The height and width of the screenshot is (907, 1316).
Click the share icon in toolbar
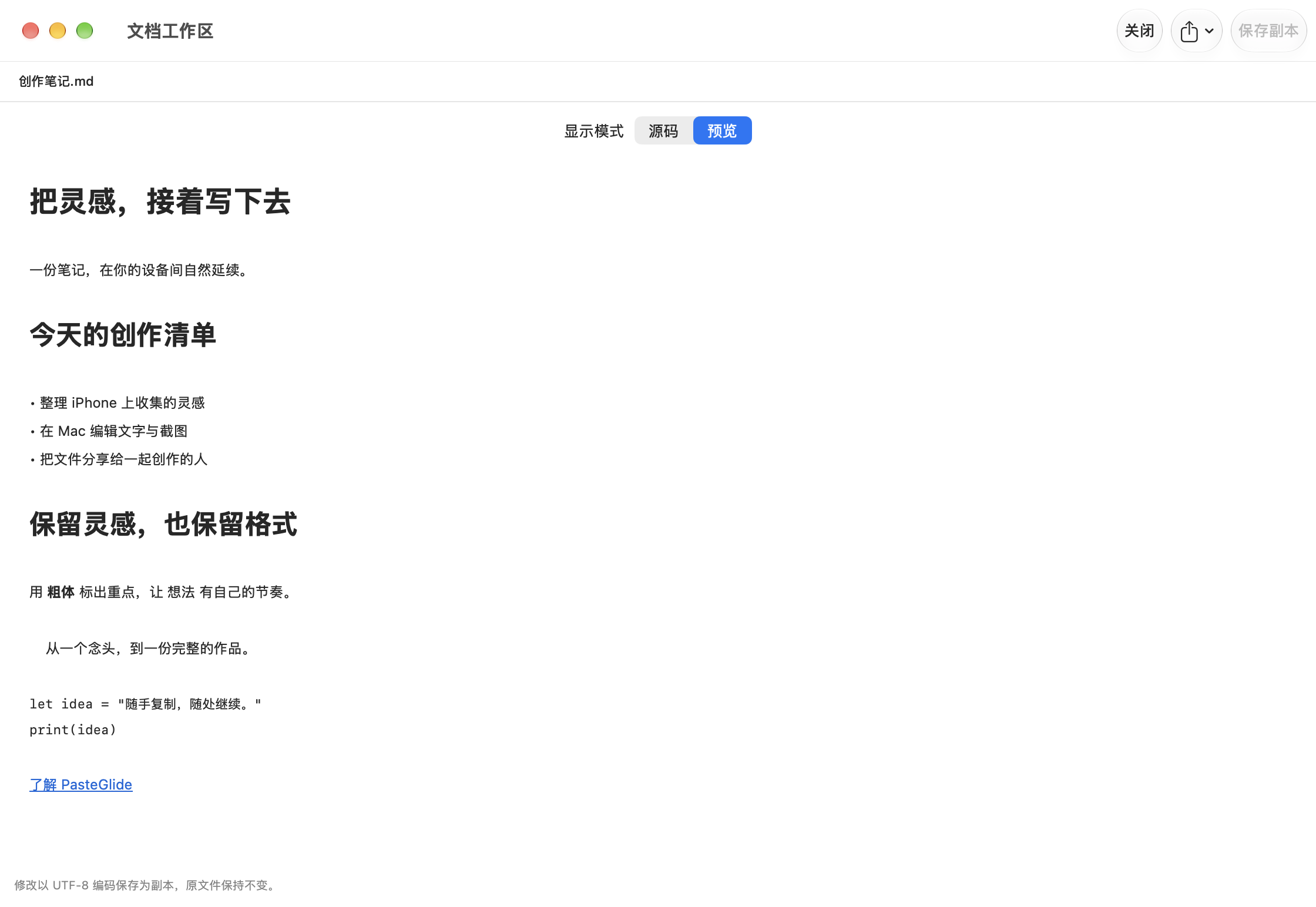coord(1189,31)
